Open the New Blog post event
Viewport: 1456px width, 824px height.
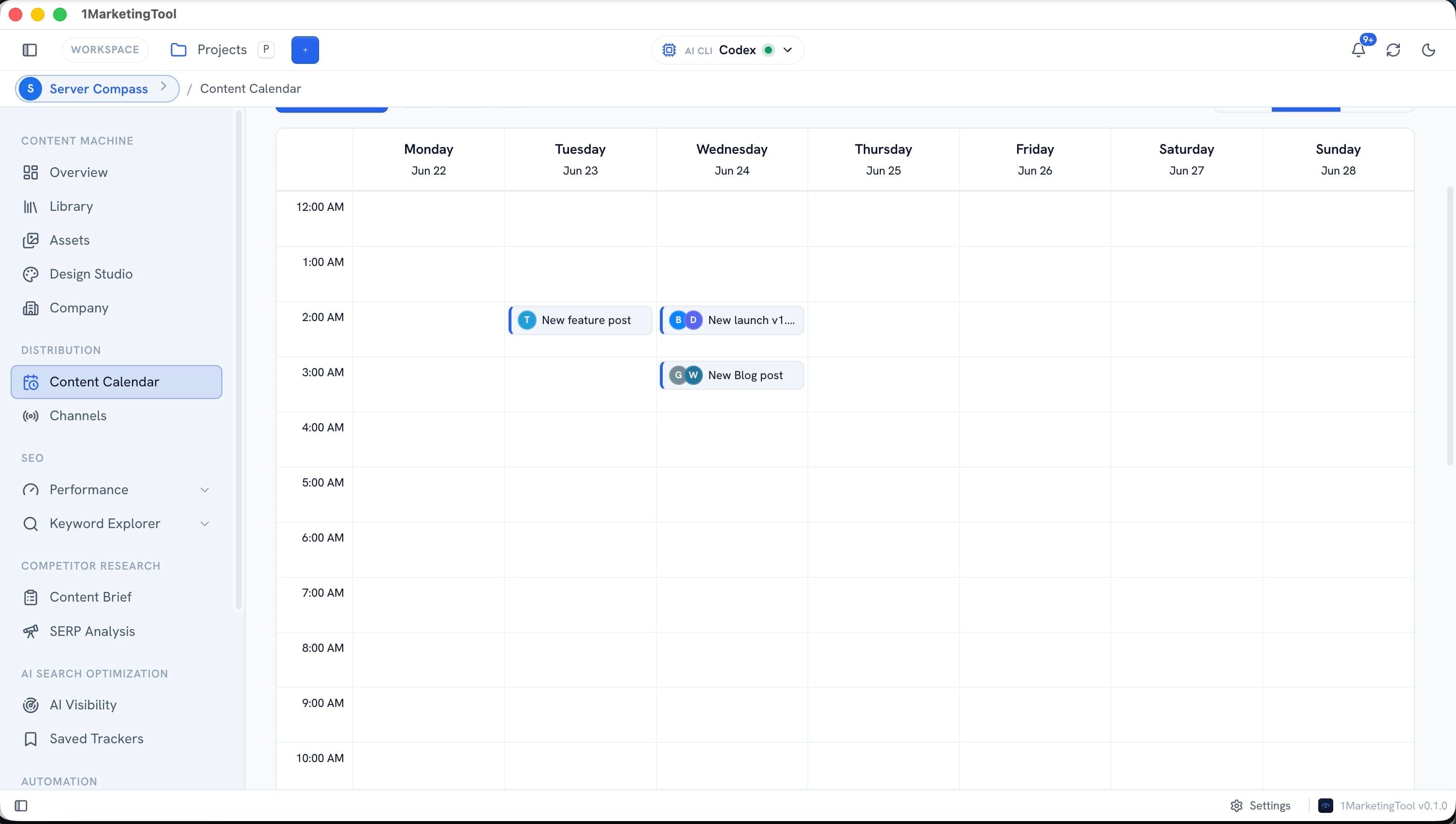coord(732,375)
